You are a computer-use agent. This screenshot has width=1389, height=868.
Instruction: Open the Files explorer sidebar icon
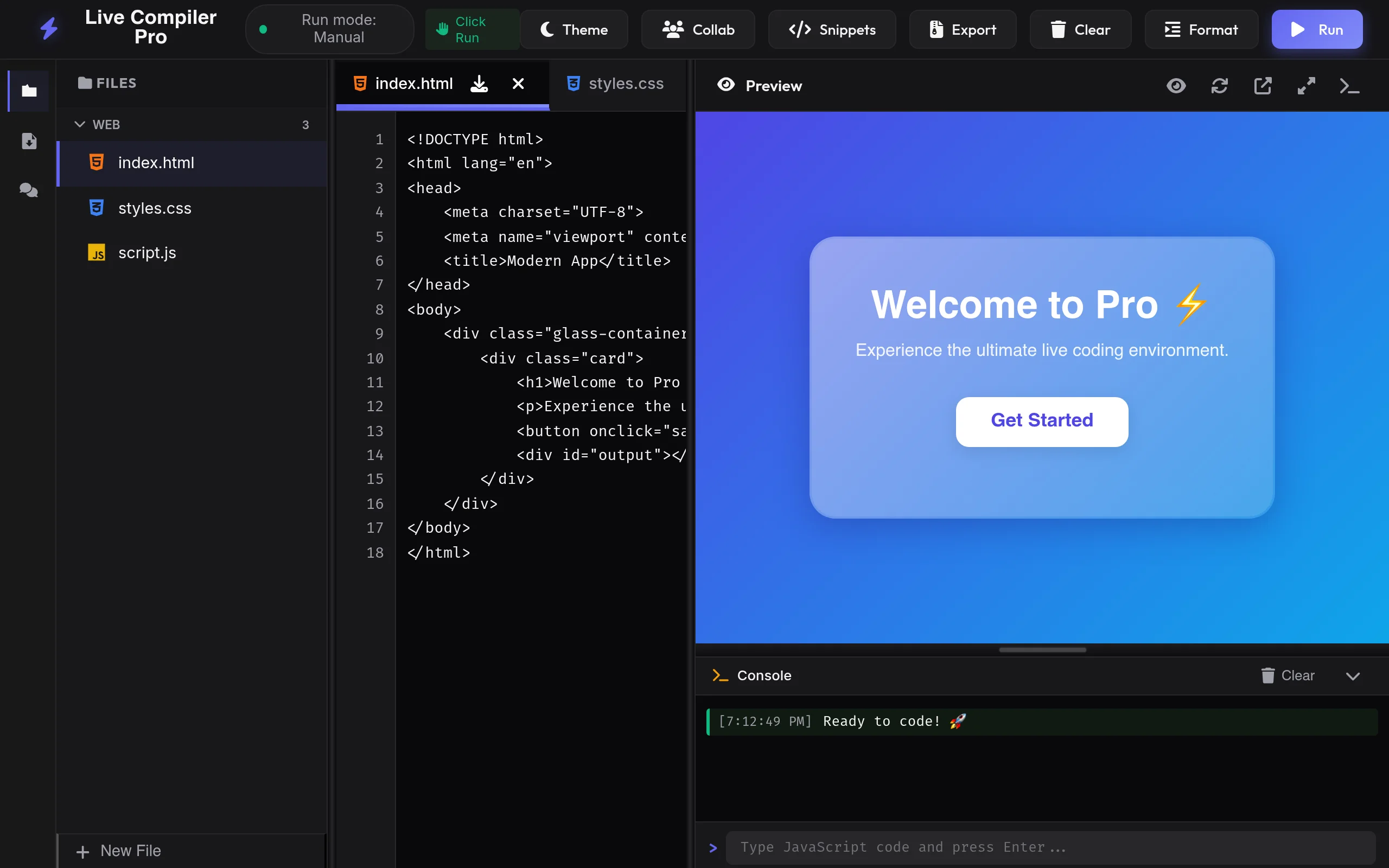(29, 91)
